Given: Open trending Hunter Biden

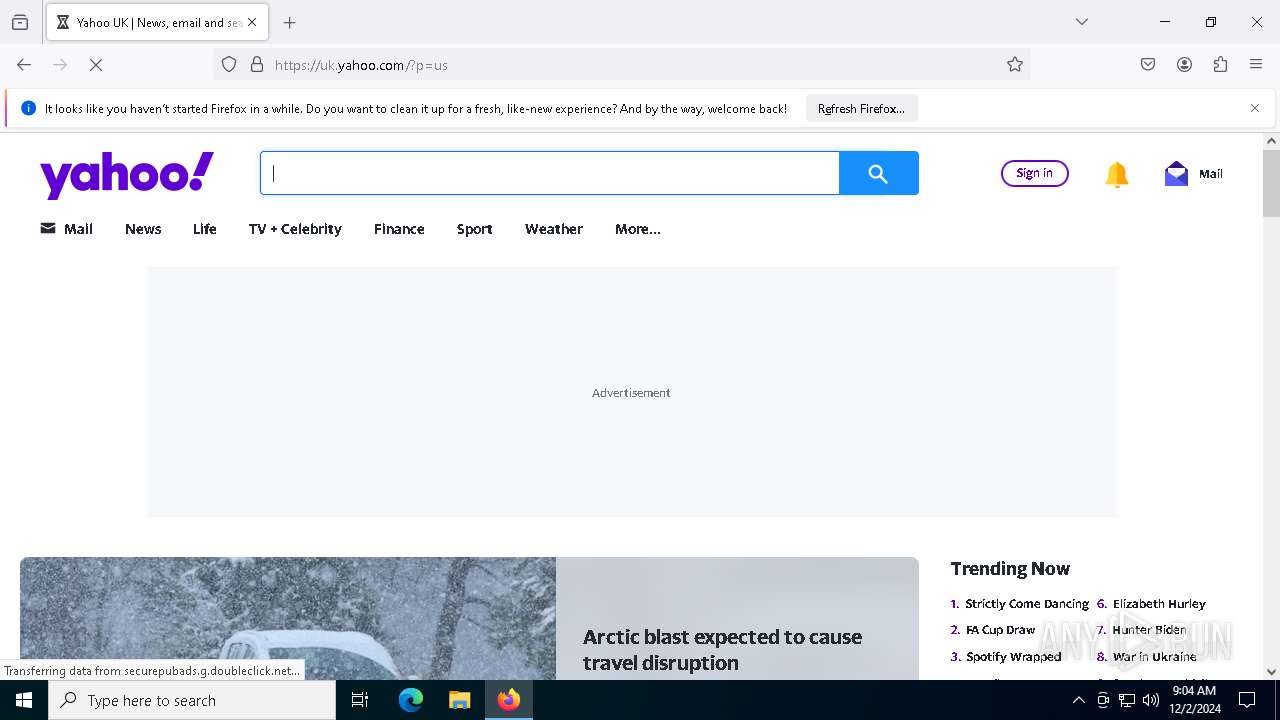Looking at the screenshot, I should click(1149, 630).
